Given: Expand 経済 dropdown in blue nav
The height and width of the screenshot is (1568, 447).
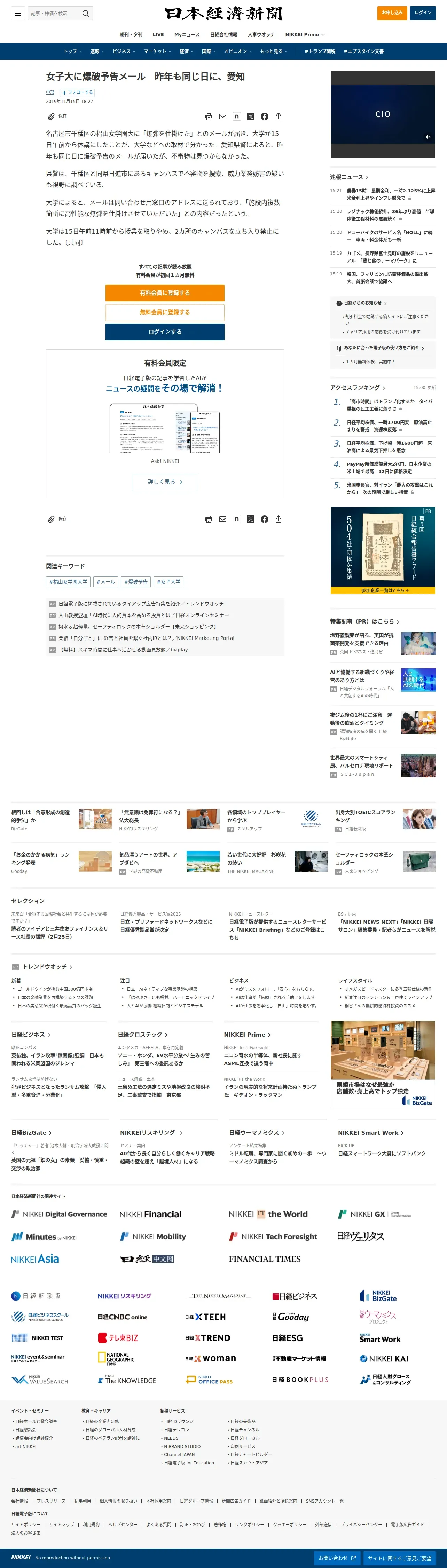Looking at the screenshot, I should point(186,51).
